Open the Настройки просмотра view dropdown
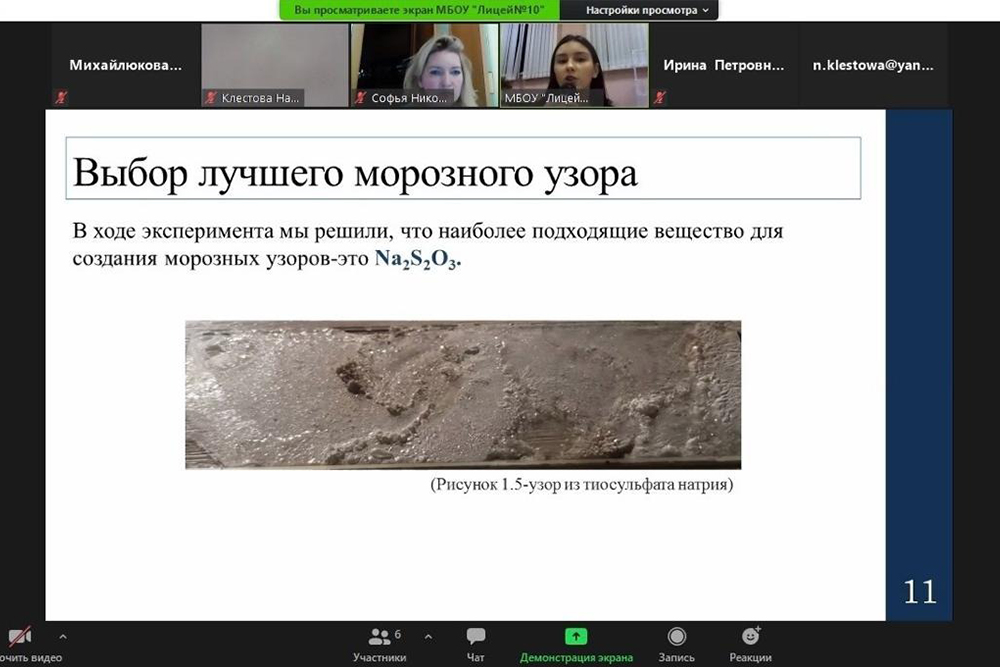This screenshot has width=1000, height=667. coord(647,10)
